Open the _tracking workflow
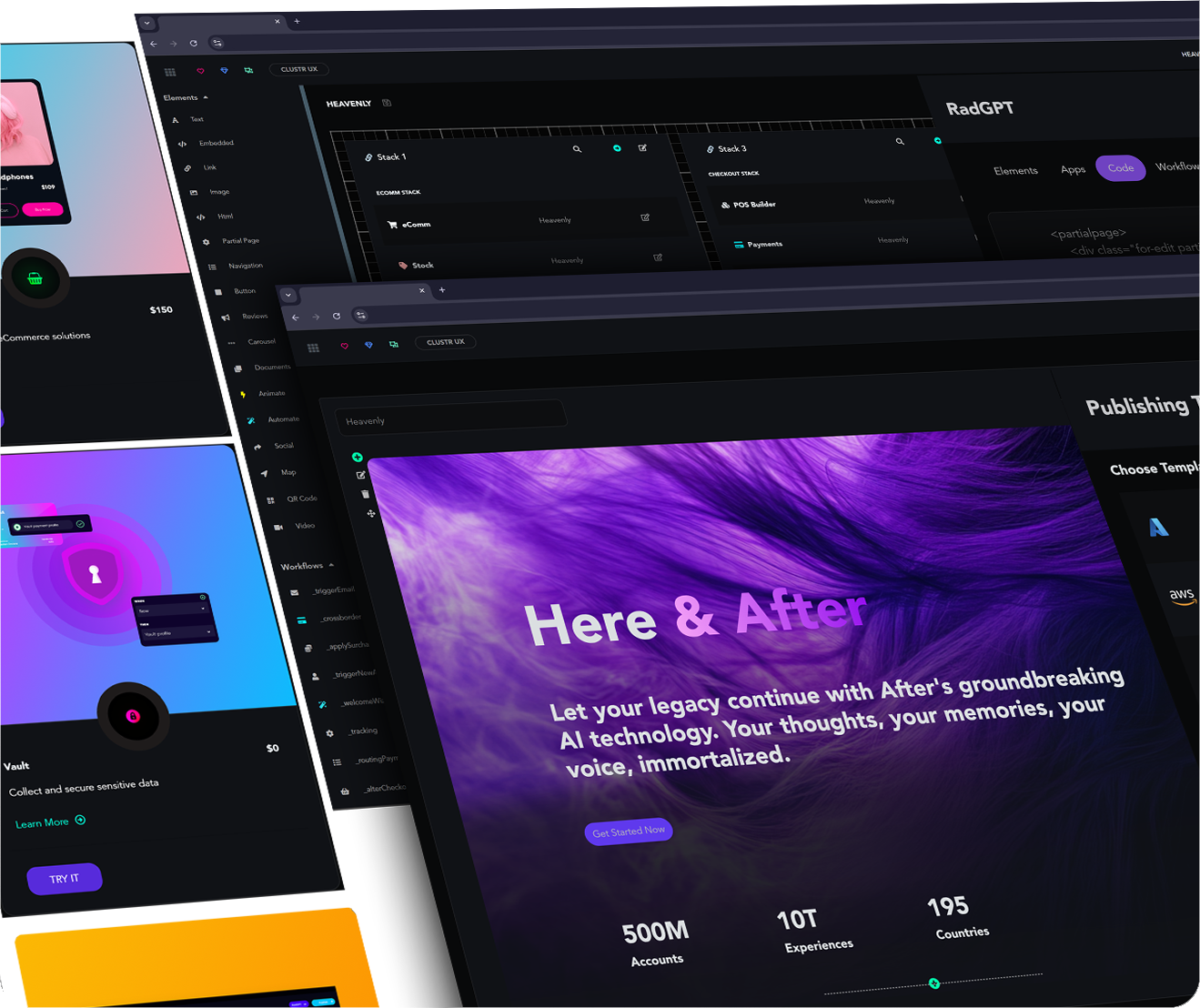The width and height of the screenshot is (1200, 1008). point(361,731)
